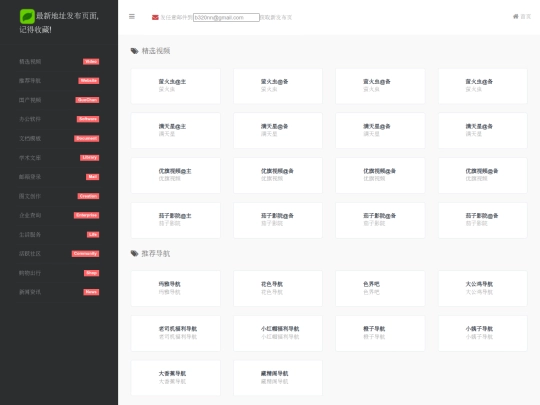Screen dimensions: 540x405
Task: Open the 老司机福利导航 card
Action: tap(176, 333)
